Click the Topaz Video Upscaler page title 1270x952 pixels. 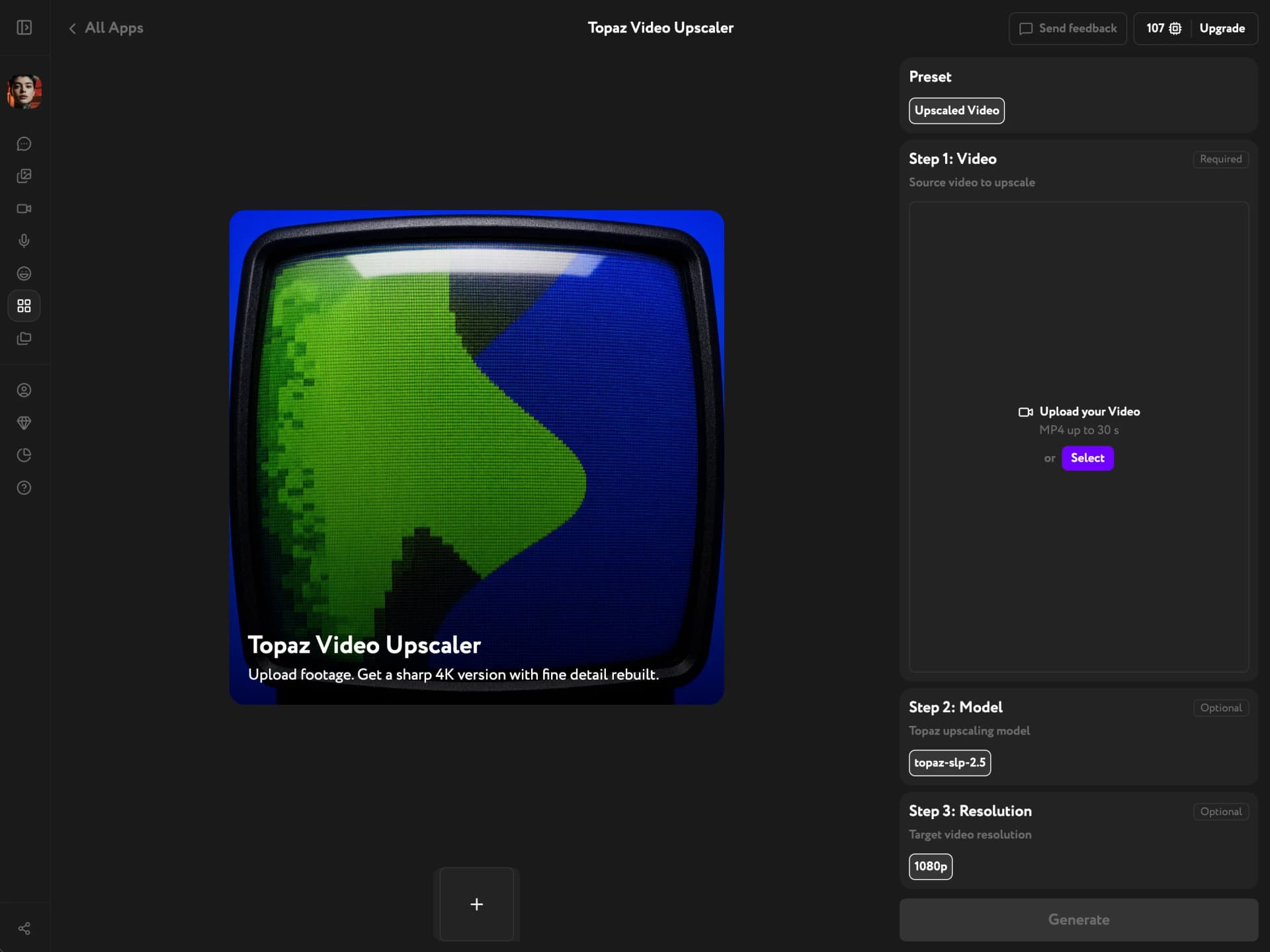pos(661,28)
